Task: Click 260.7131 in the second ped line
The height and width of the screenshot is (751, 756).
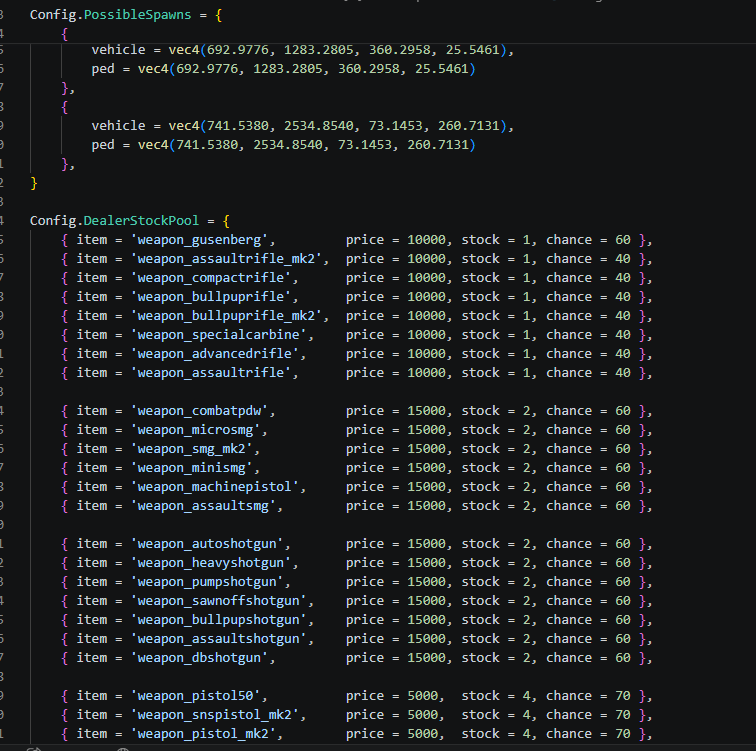Action: pyautogui.click(x=438, y=145)
